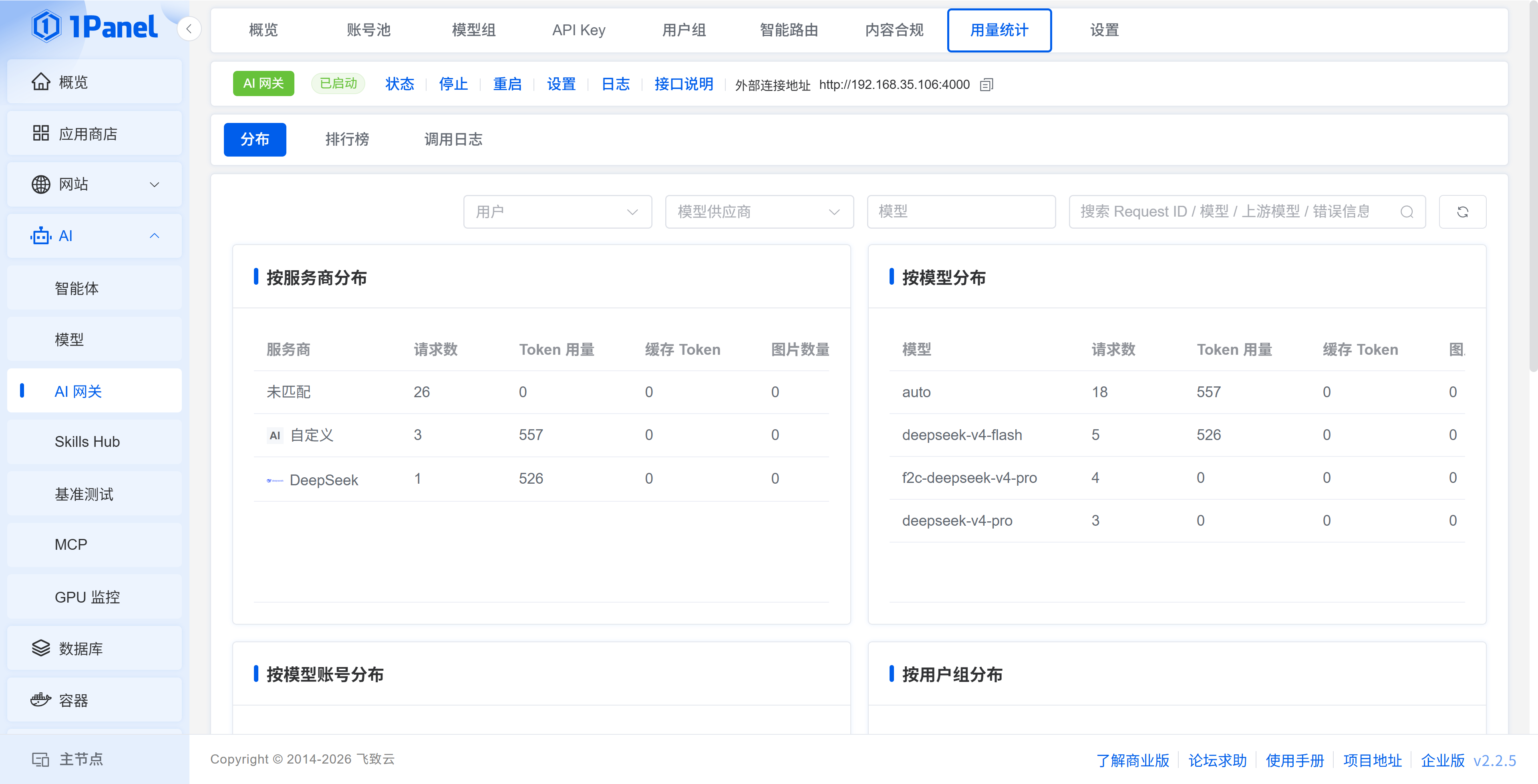Image resolution: width=1538 pixels, height=784 pixels.
Task: Focus the Request ID search field
Action: point(1247,212)
